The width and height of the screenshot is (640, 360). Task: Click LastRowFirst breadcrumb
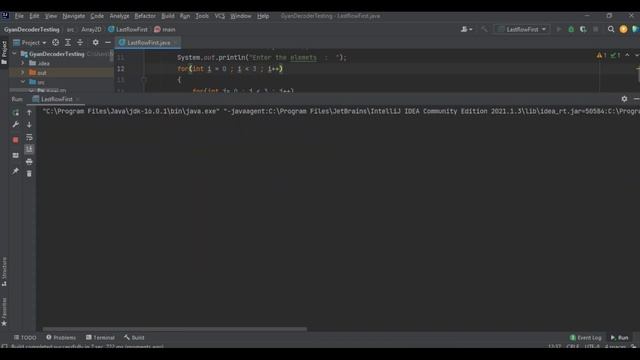click(x=128, y=29)
